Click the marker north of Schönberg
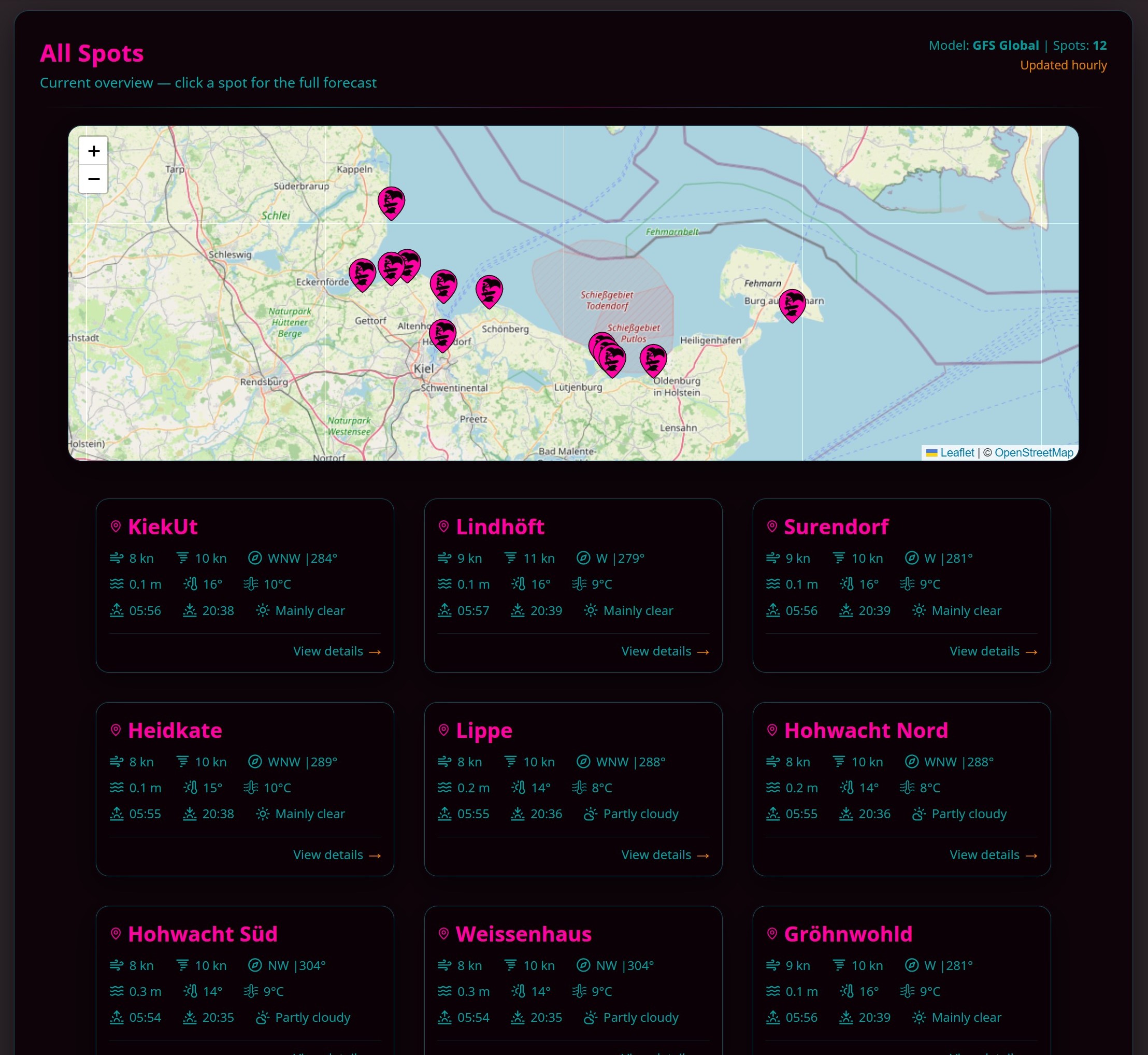The height and width of the screenshot is (1055, 1148). (489, 290)
